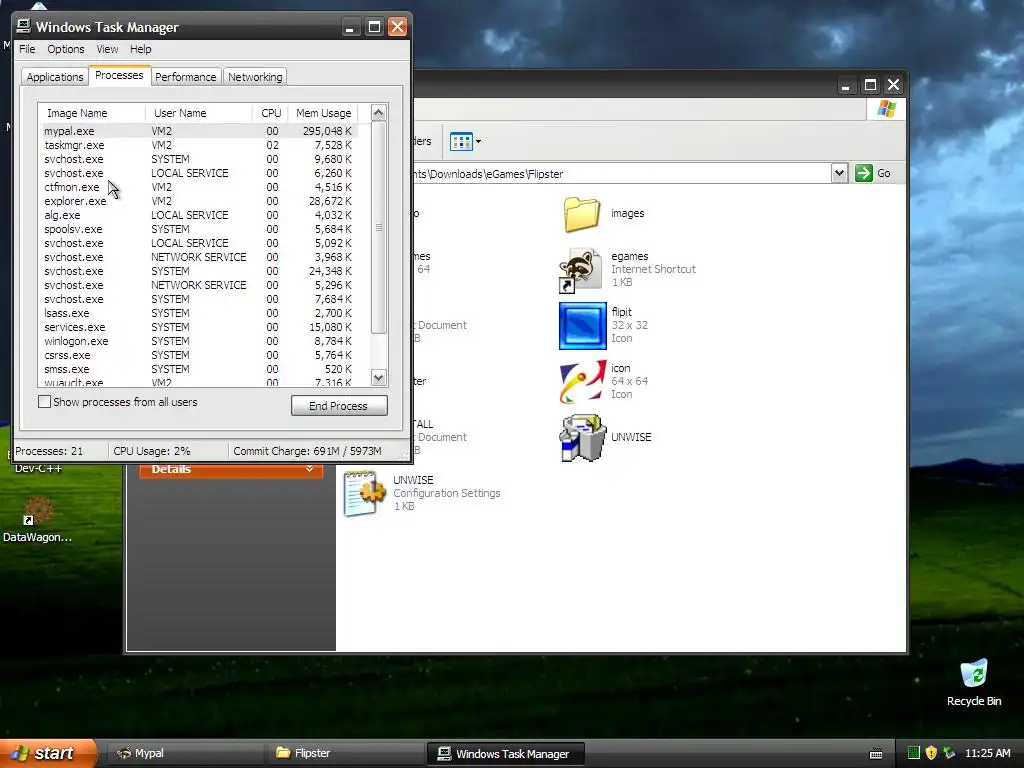Select the winlogon.exe process row
Image resolution: width=1024 pixels, height=768 pixels.
[199, 341]
